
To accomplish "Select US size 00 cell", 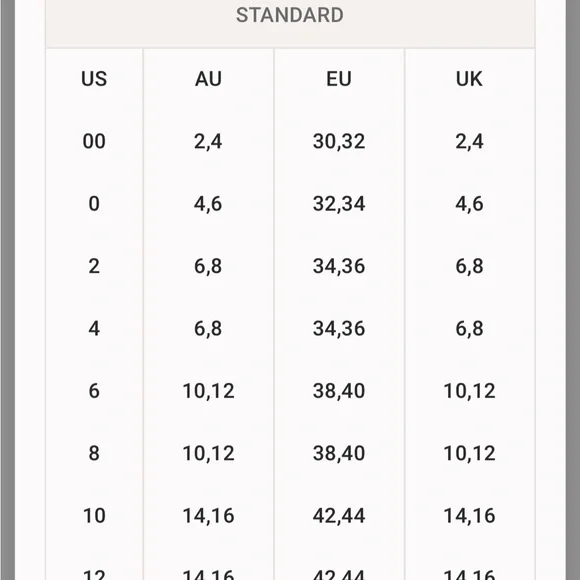I will coord(94,141).
